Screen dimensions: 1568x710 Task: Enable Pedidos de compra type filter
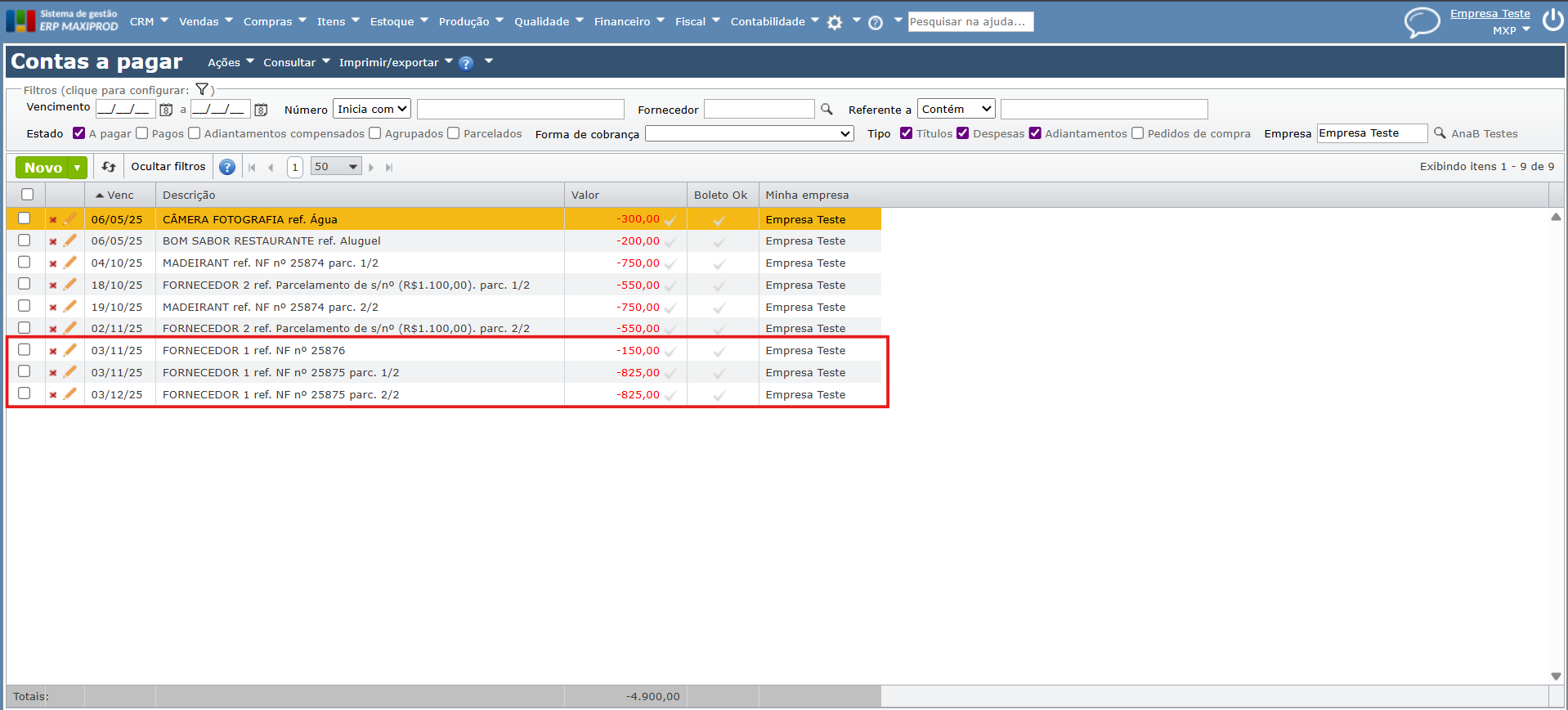coord(1138,133)
